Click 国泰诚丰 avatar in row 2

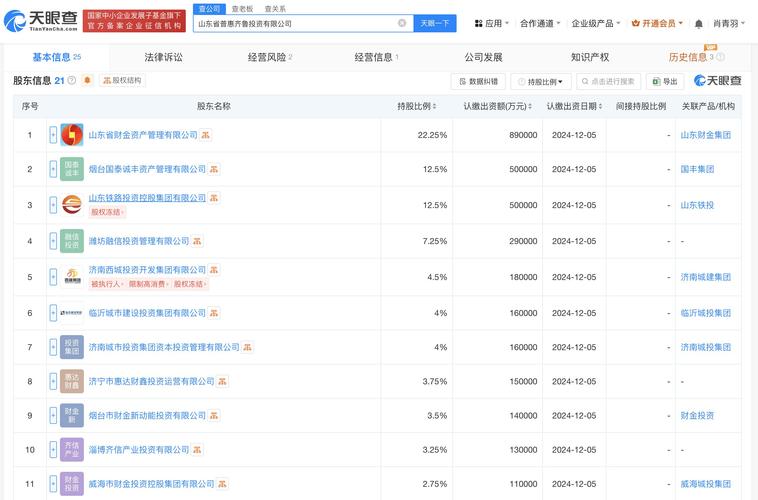pyautogui.click(x=72, y=169)
